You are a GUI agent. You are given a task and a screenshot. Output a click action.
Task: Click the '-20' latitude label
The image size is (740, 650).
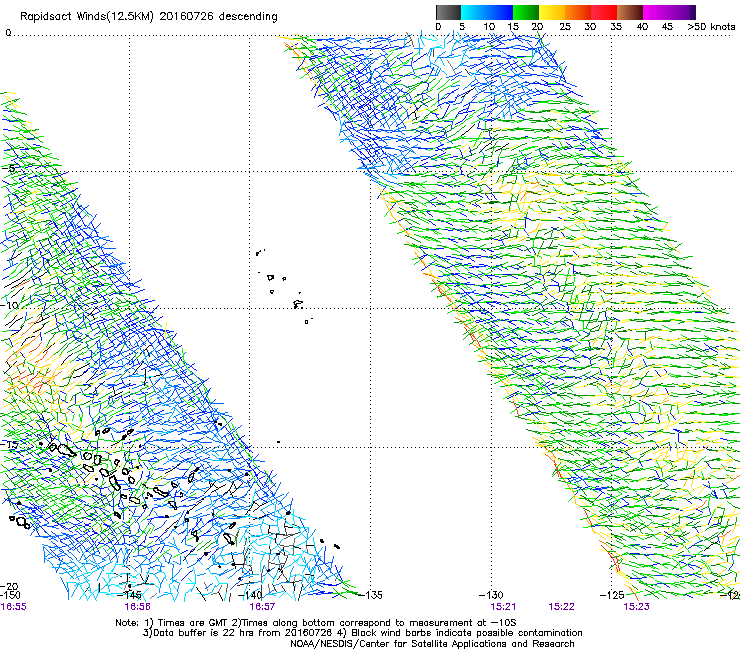(10, 587)
